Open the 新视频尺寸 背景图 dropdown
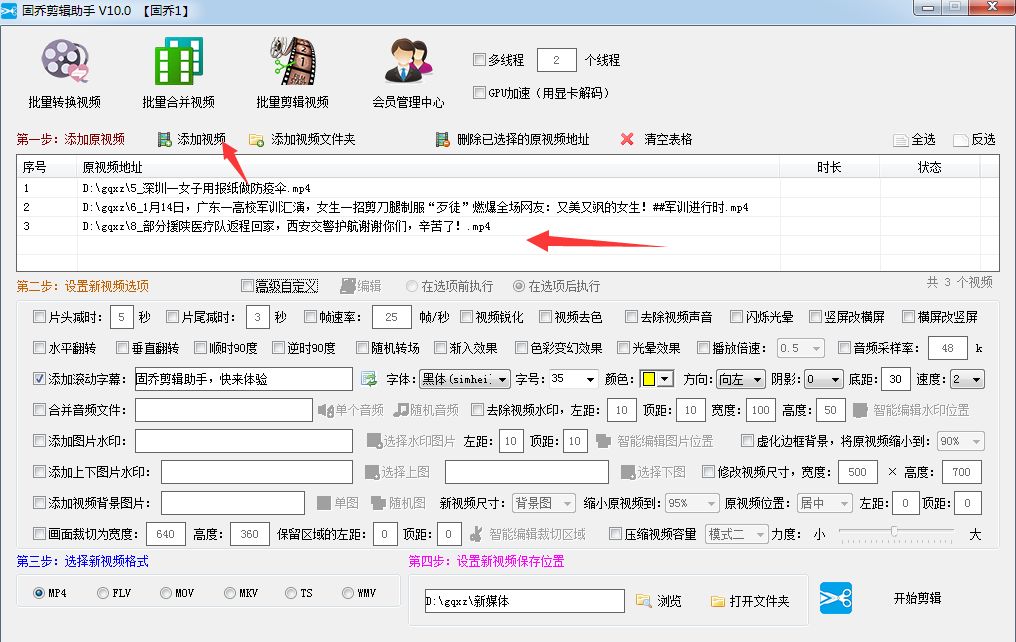 (544, 503)
